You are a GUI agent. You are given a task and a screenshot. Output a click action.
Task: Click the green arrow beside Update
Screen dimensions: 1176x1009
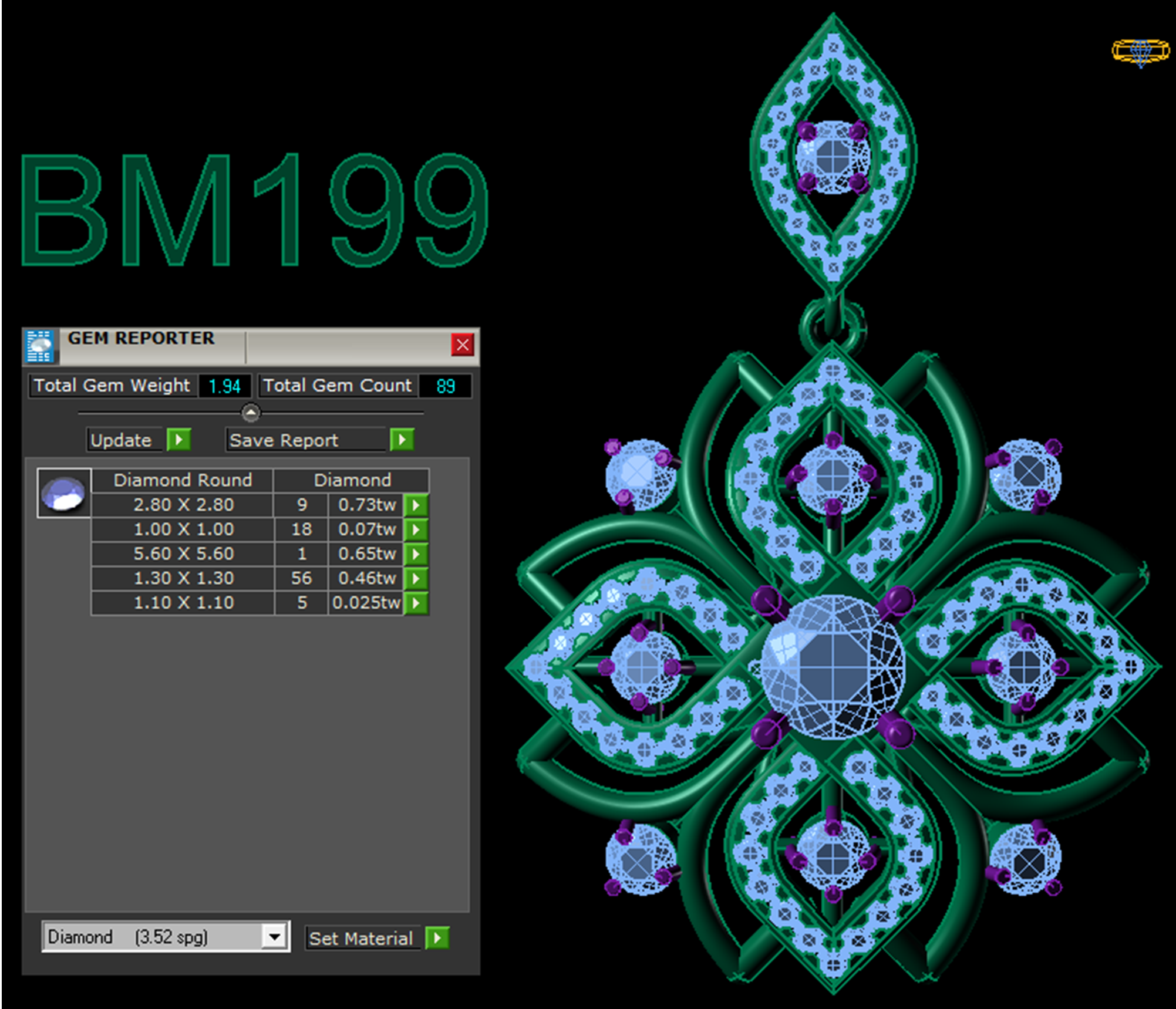pyautogui.click(x=178, y=440)
